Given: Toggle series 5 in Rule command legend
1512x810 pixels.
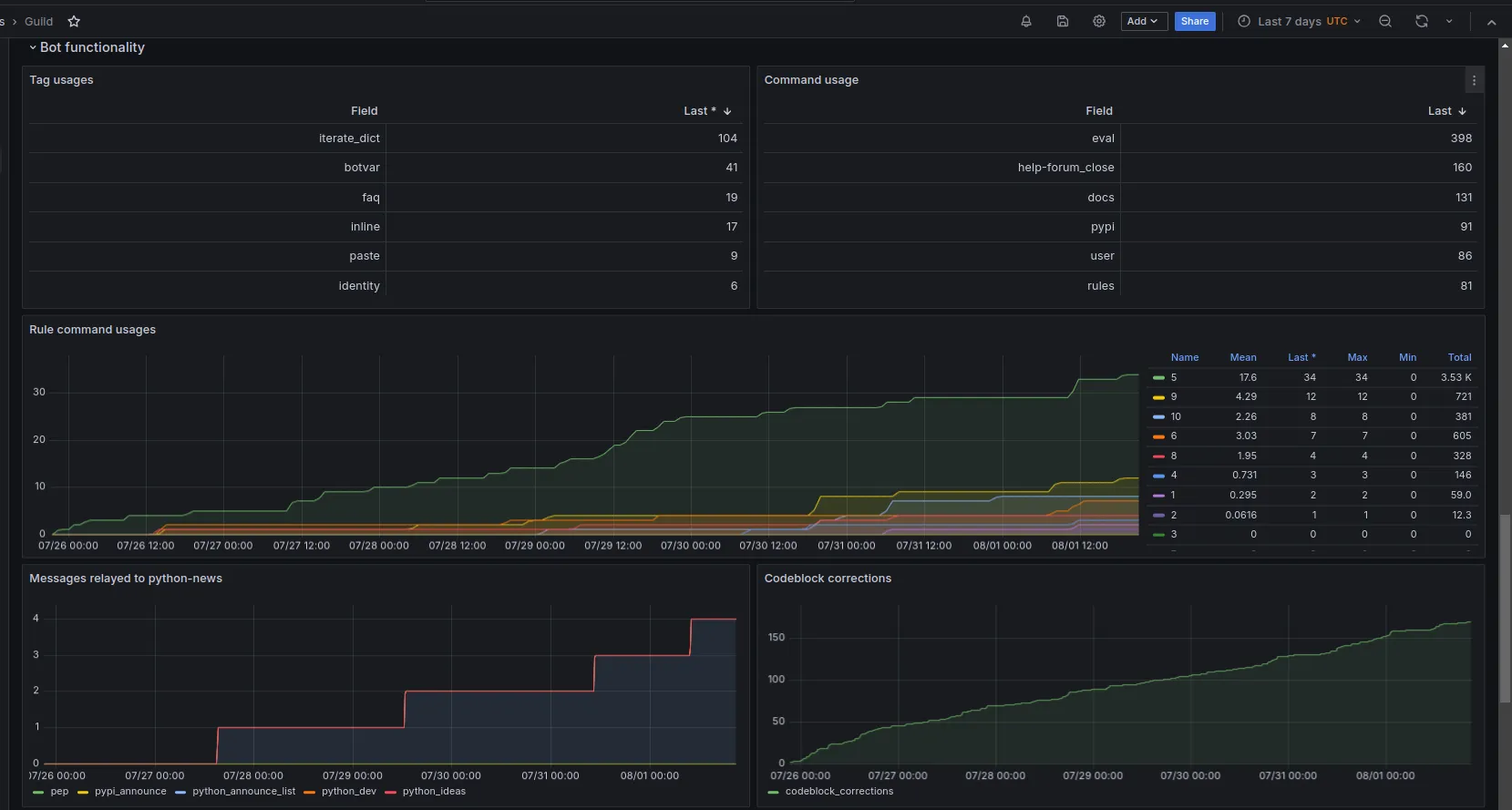Looking at the screenshot, I should pos(1174,377).
